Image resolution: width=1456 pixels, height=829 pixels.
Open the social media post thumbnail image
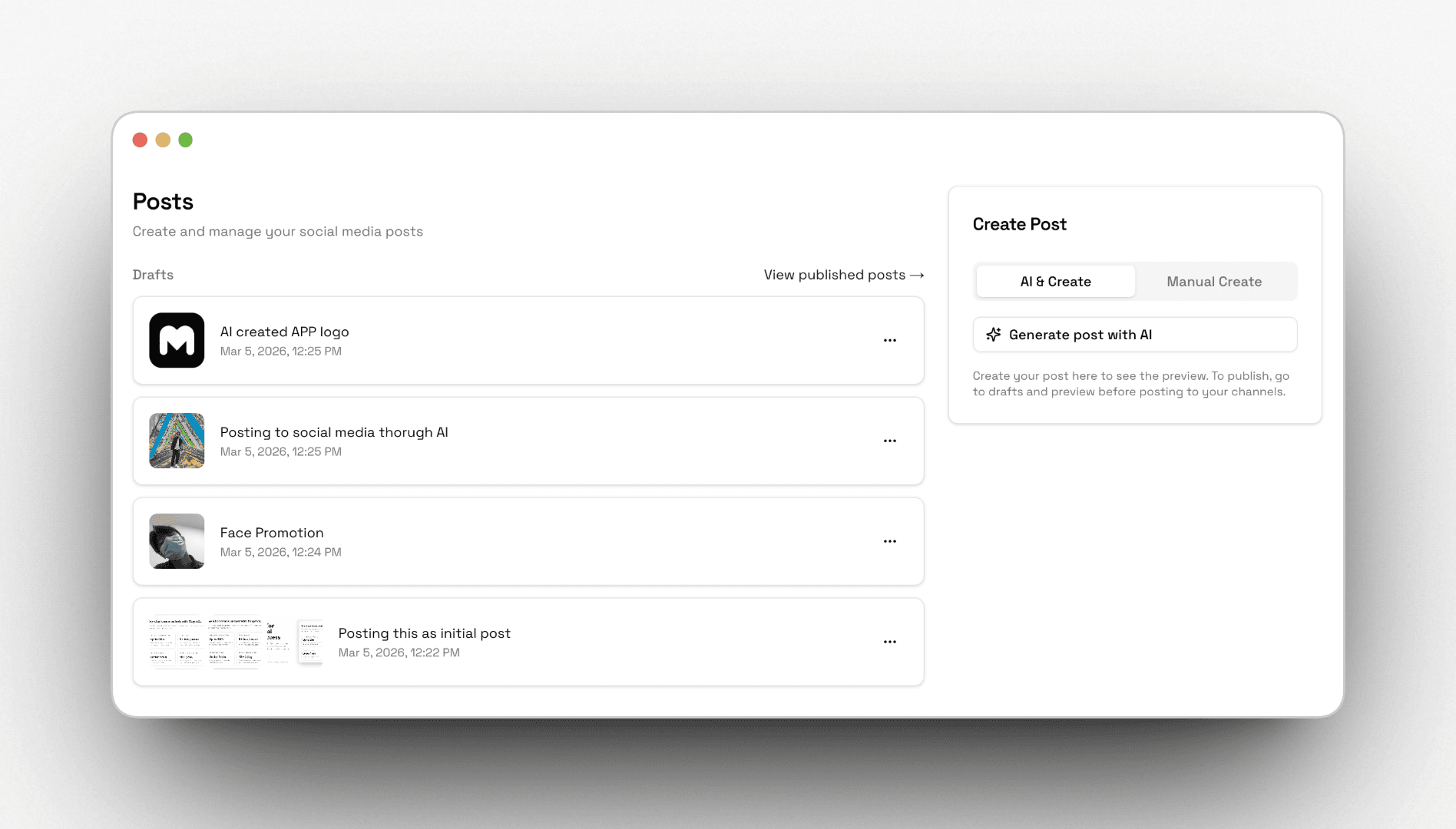[x=177, y=441]
